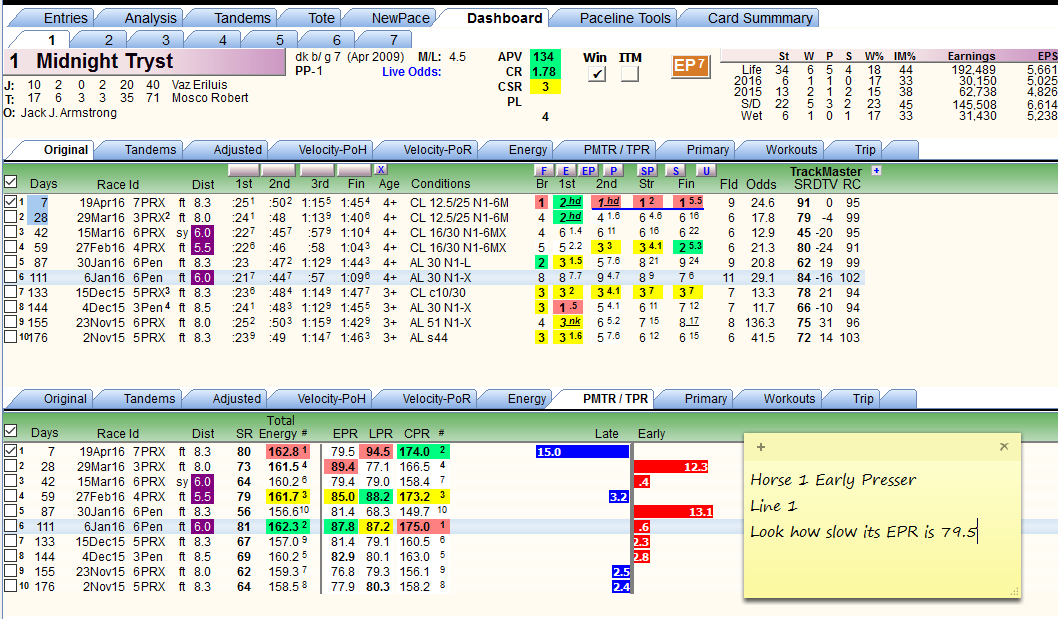This screenshot has height=619, width=1058.
Task: Click the SP filter button above Str column
Action: [646, 171]
